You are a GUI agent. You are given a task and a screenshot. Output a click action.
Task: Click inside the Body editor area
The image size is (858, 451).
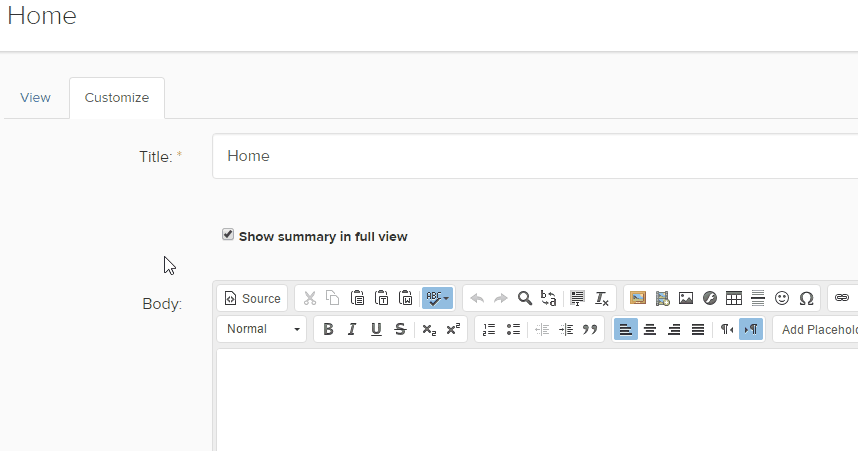click(x=537, y=400)
